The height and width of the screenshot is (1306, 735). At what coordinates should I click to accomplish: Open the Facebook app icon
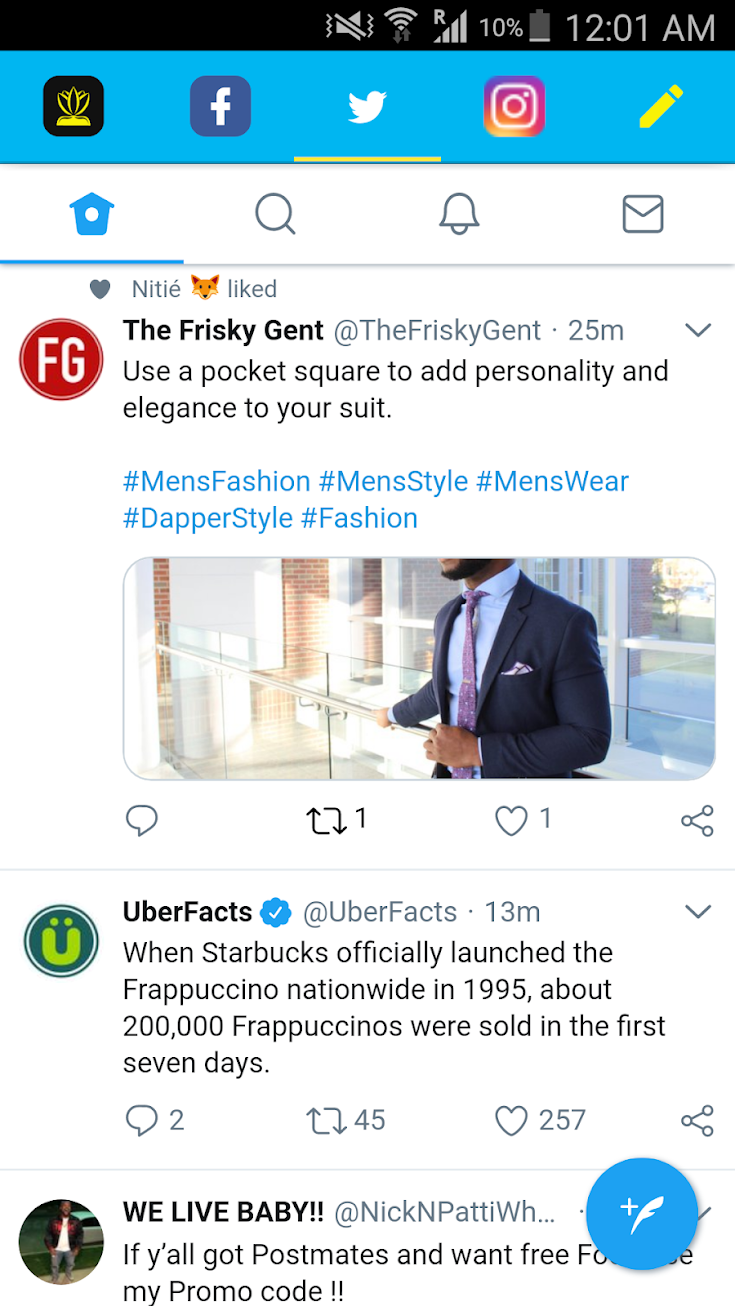(x=220, y=106)
